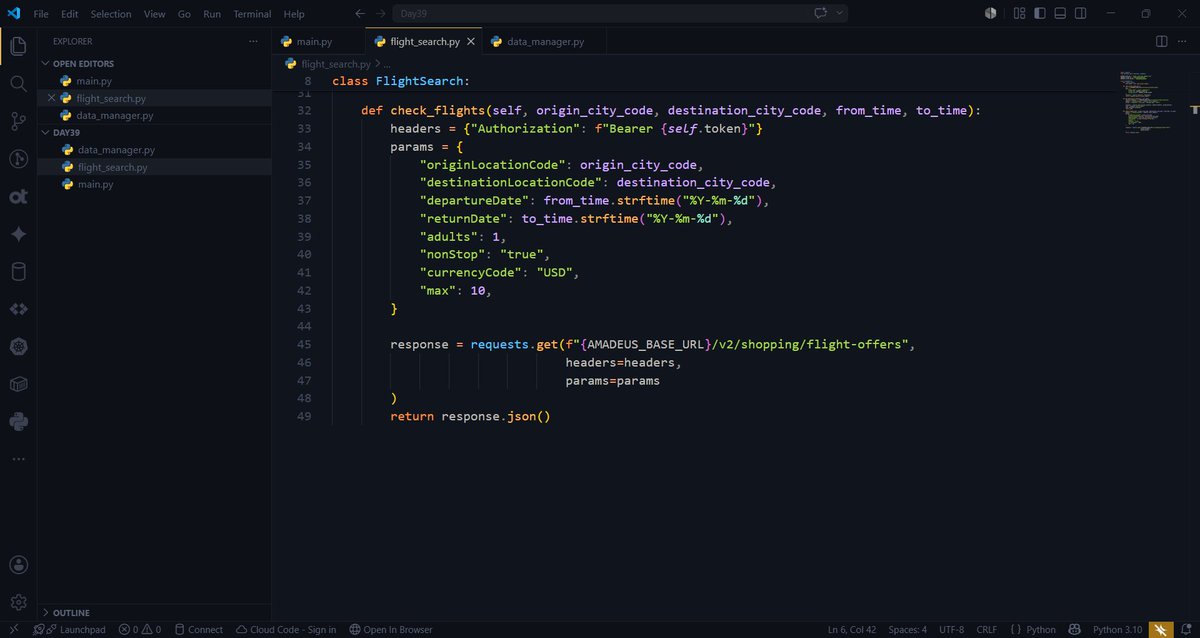Open the File menu
The height and width of the screenshot is (638, 1200).
[x=41, y=14]
